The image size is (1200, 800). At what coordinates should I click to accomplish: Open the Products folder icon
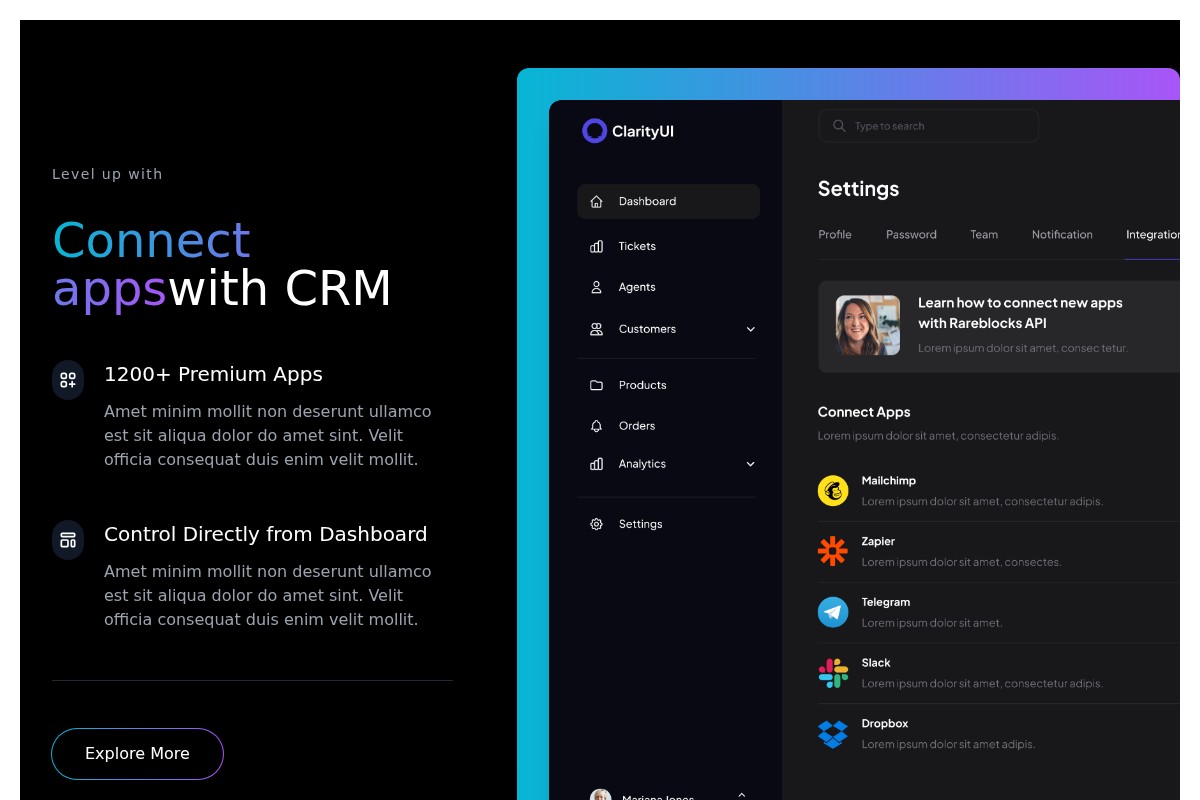coord(596,385)
